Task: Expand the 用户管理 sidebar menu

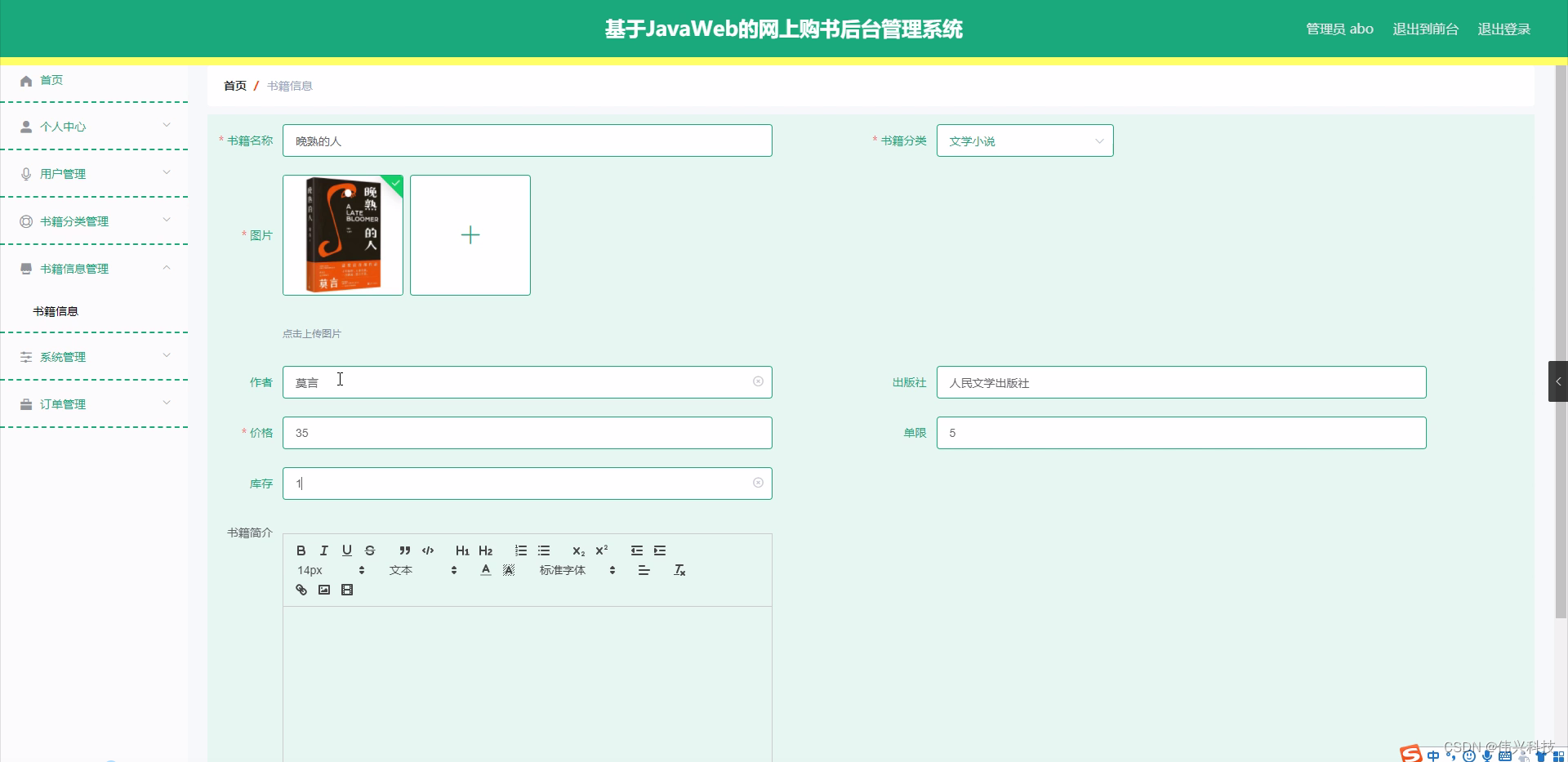Action: click(x=94, y=174)
